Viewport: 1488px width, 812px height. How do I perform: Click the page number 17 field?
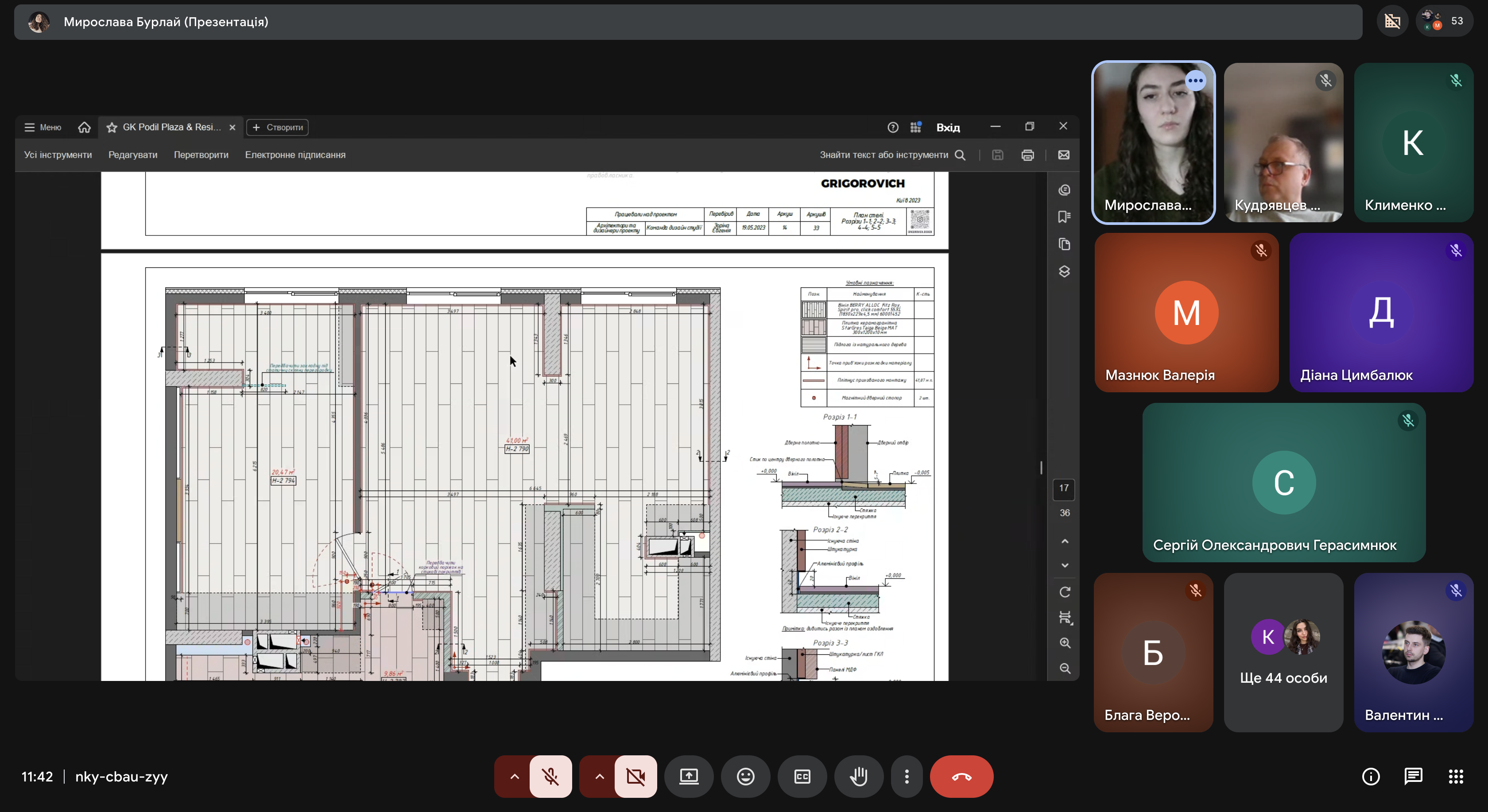click(1064, 488)
